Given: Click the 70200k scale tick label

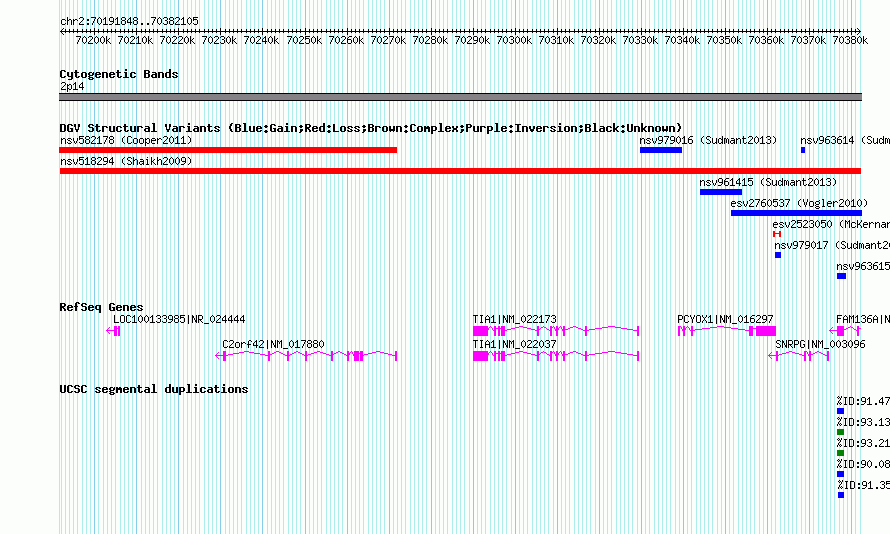Looking at the screenshot, I should (93, 40).
